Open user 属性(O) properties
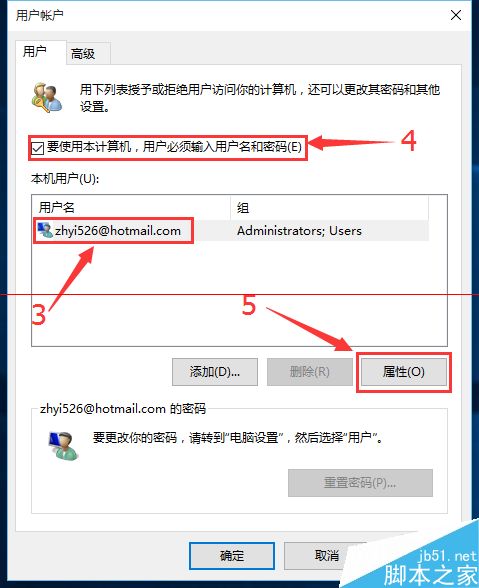Image resolution: width=479 pixels, height=588 pixels. pyautogui.click(x=404, y=372)
